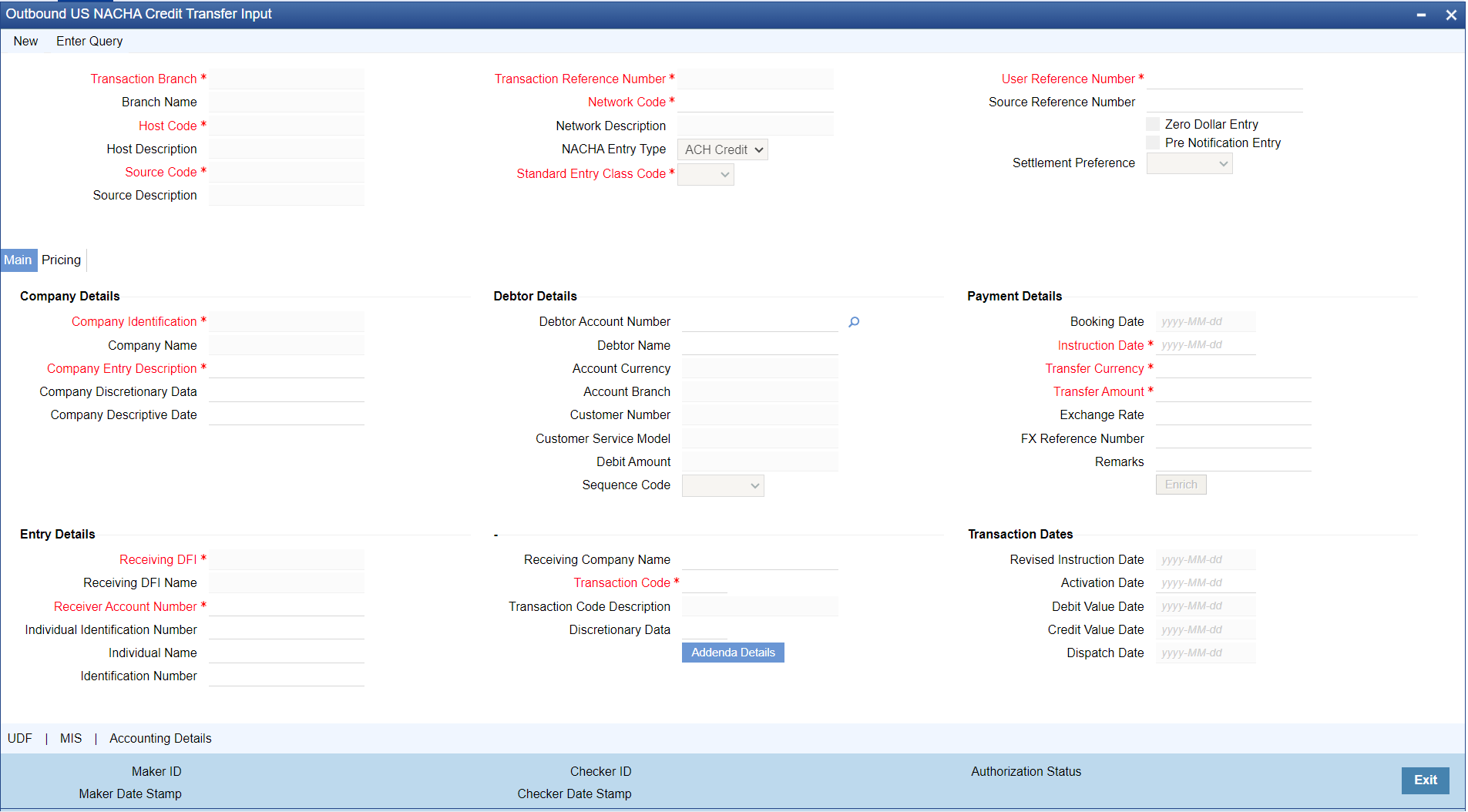Focus the Receiving DFI field
Screen dimensions: 1468x812
click(x=287, y=560)
